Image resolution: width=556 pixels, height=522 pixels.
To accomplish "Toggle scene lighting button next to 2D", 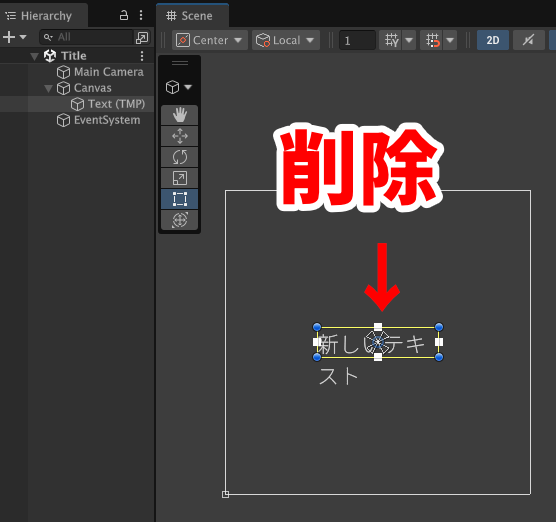I will click(528, 40).
